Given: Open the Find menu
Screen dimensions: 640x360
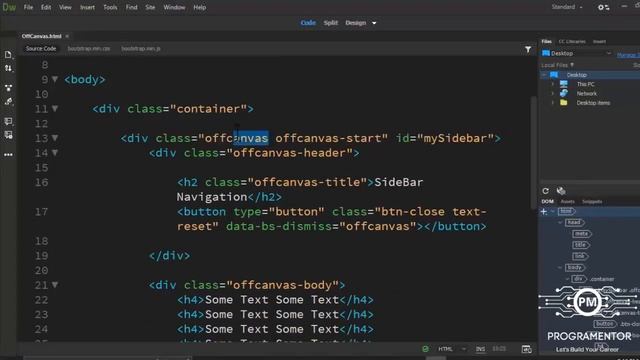Looking at the screenshot, I should [131, 7].
